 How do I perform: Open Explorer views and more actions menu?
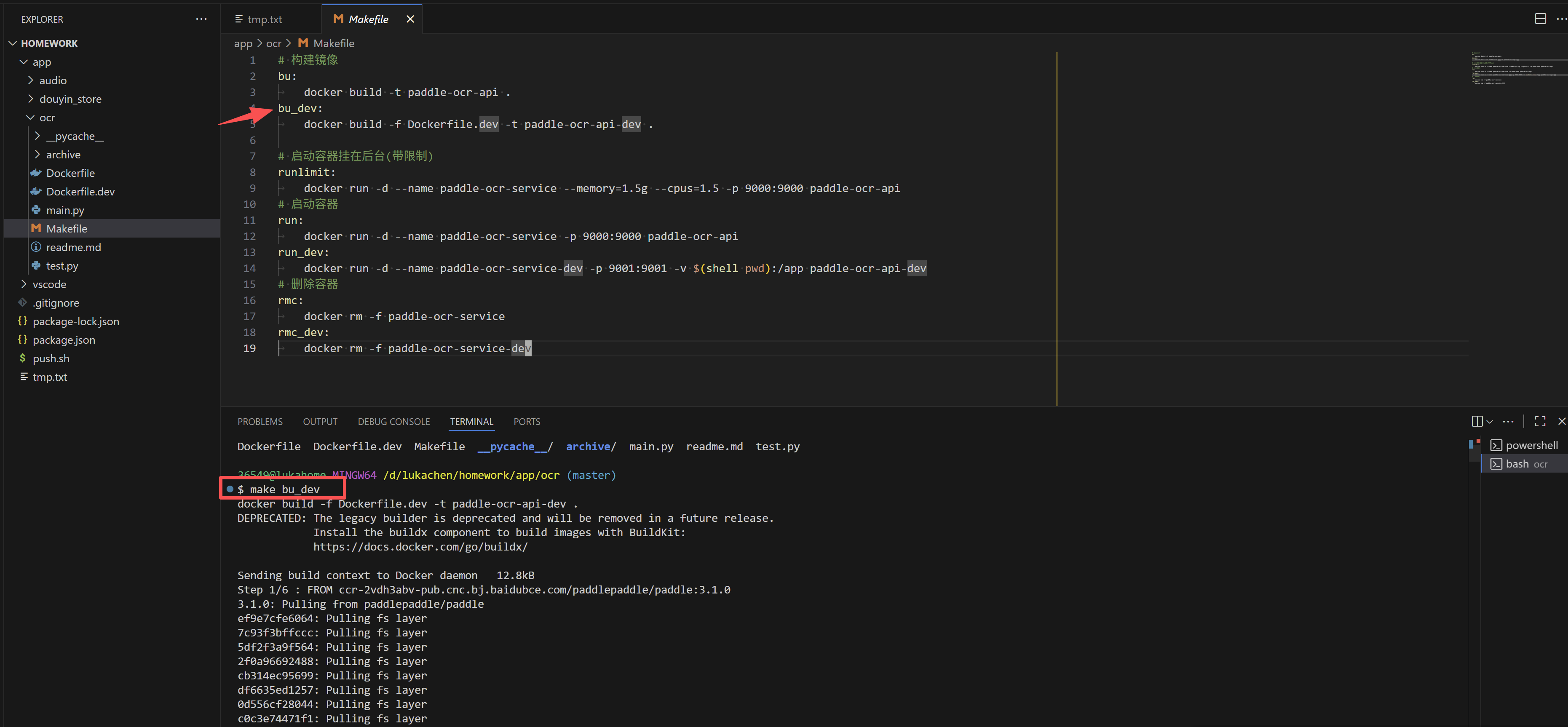(x=201, y=19)
